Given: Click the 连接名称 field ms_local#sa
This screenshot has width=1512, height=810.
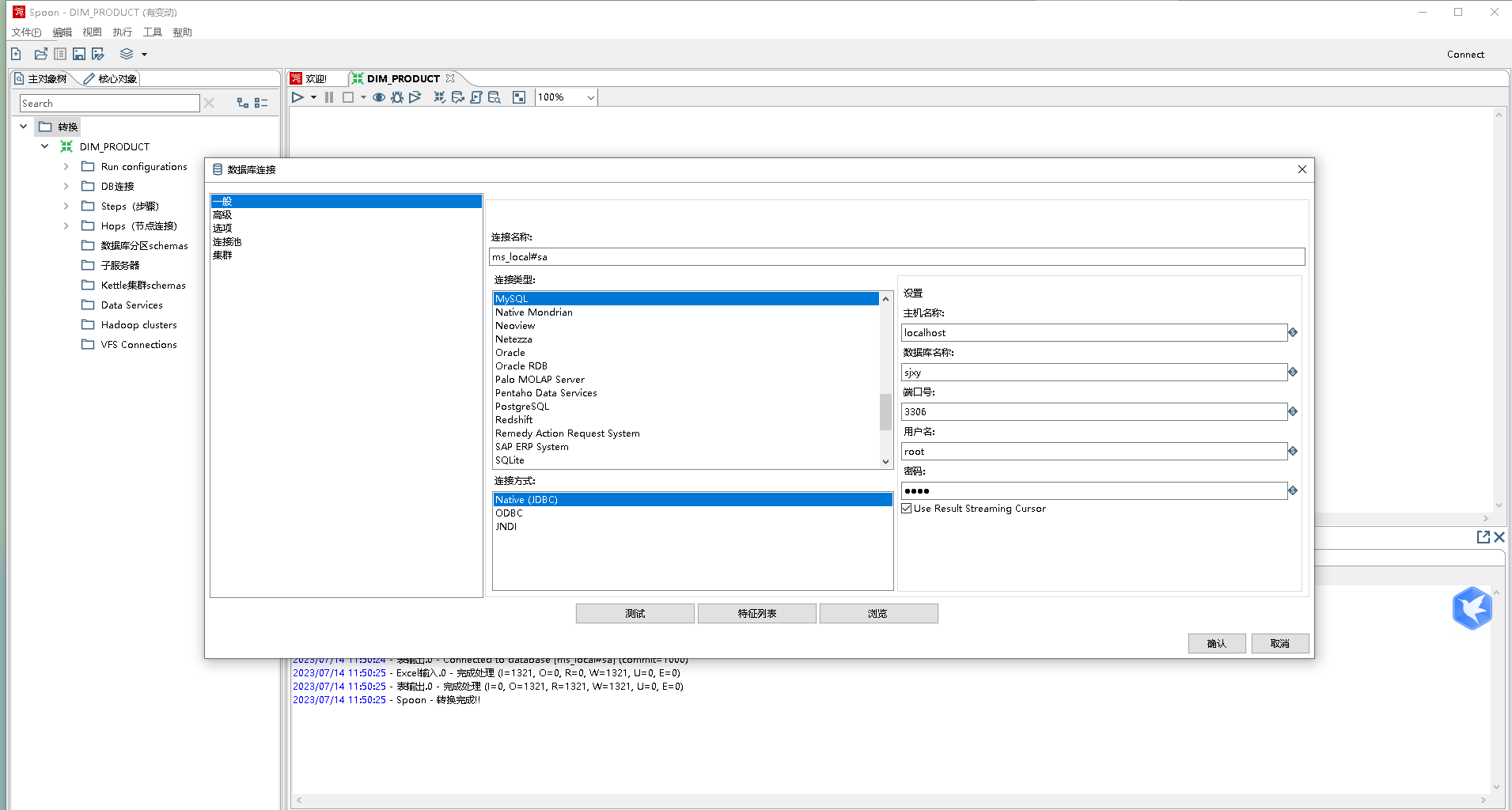Looking at the screenshot, I should pos(896,257).
